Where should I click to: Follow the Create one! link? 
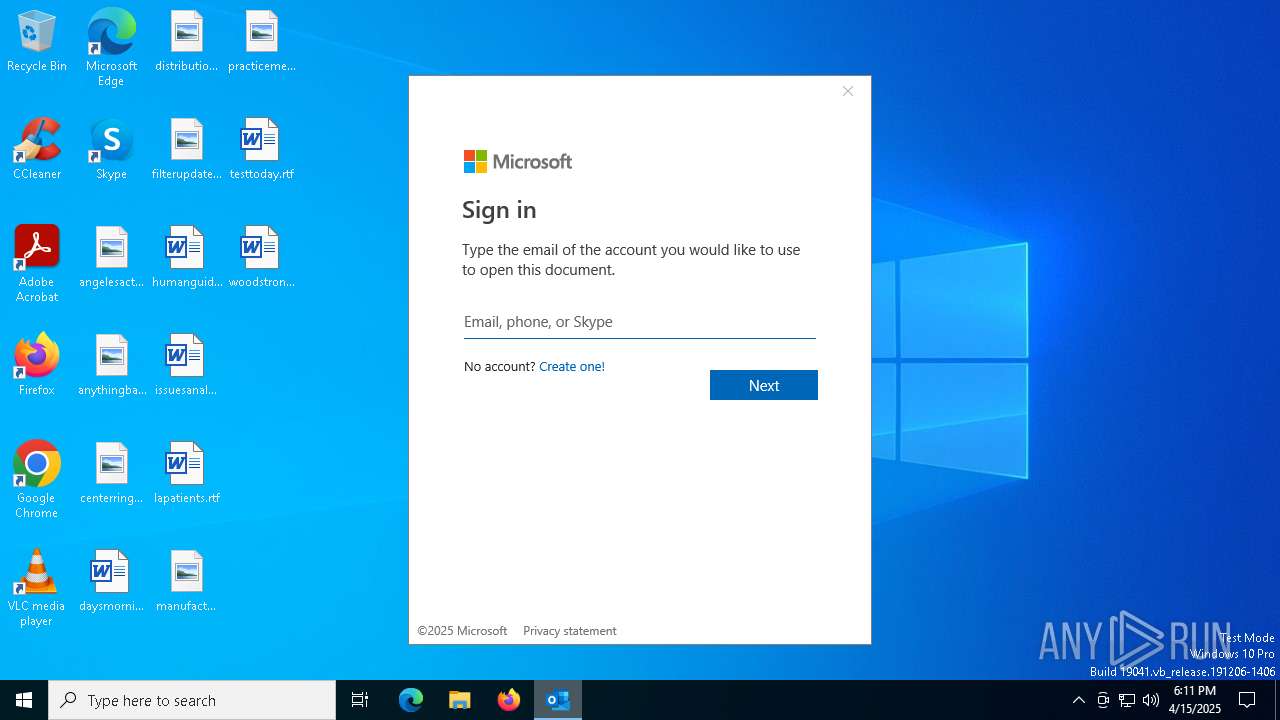coord(572,366)
